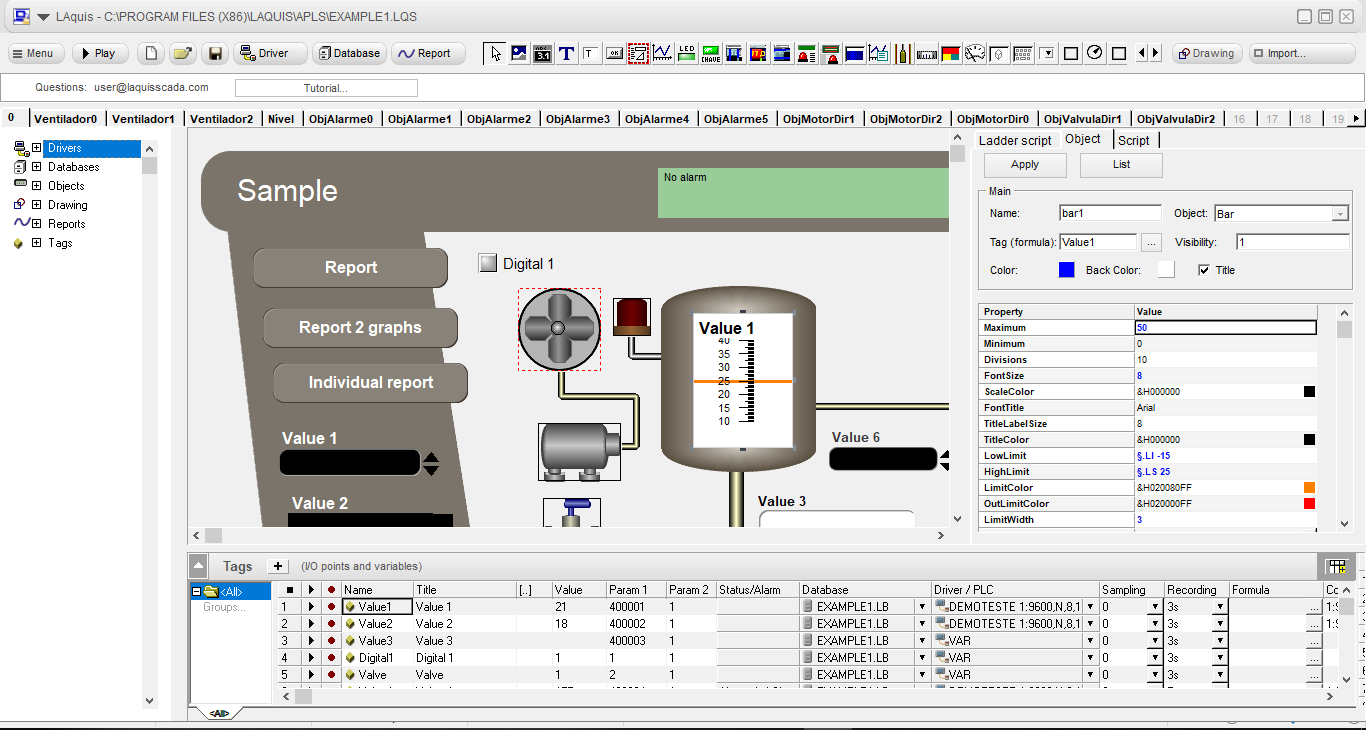Select the bottle-shaped tank tool
This screenshot has height=730, width=1366.
[x=902, y=53]
